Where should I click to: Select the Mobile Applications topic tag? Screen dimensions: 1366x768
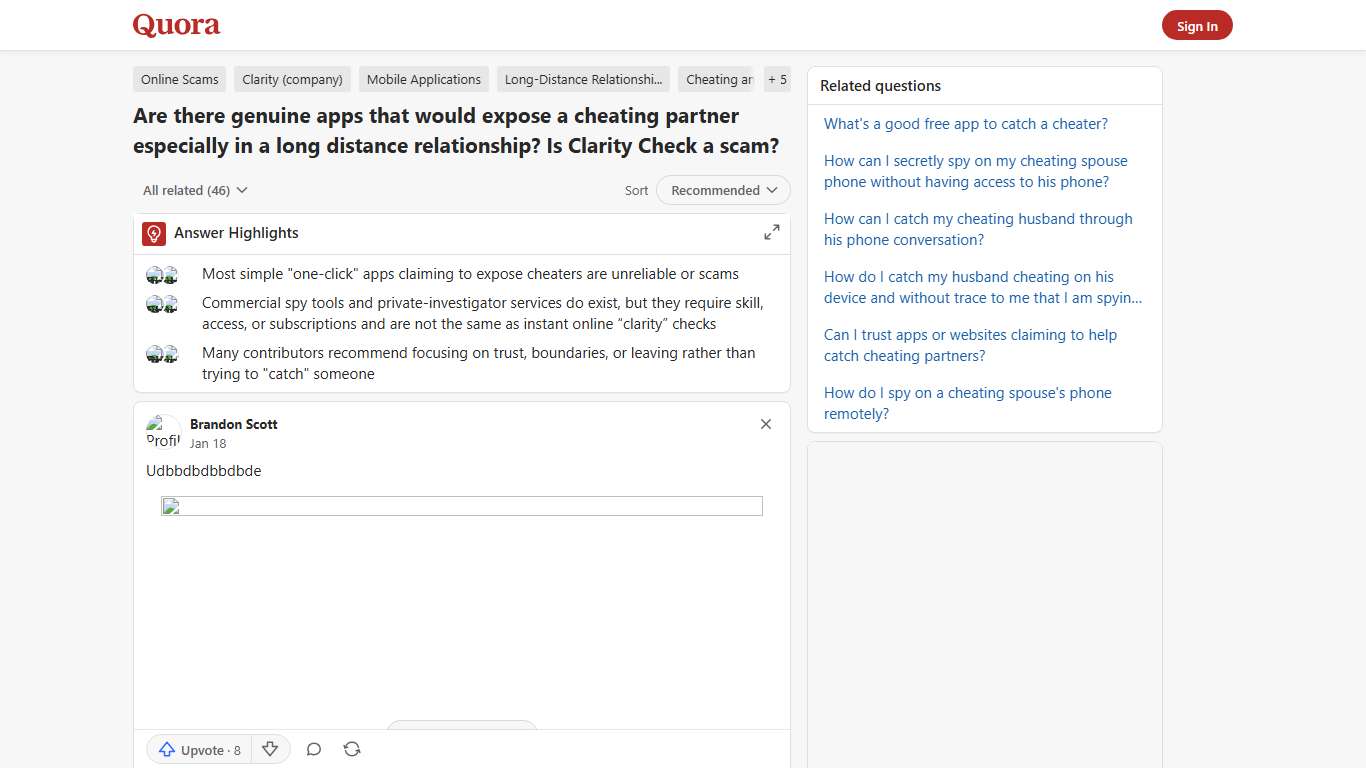(423, 79)
